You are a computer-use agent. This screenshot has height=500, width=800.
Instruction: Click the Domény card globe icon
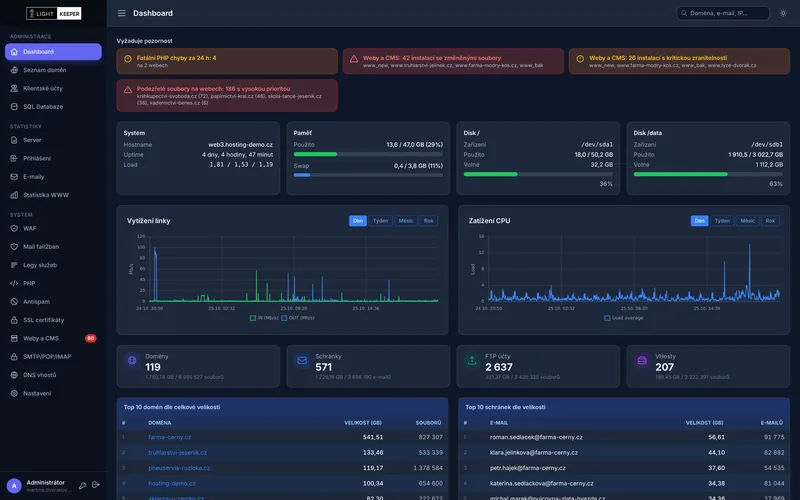click(x=132, y=360)
